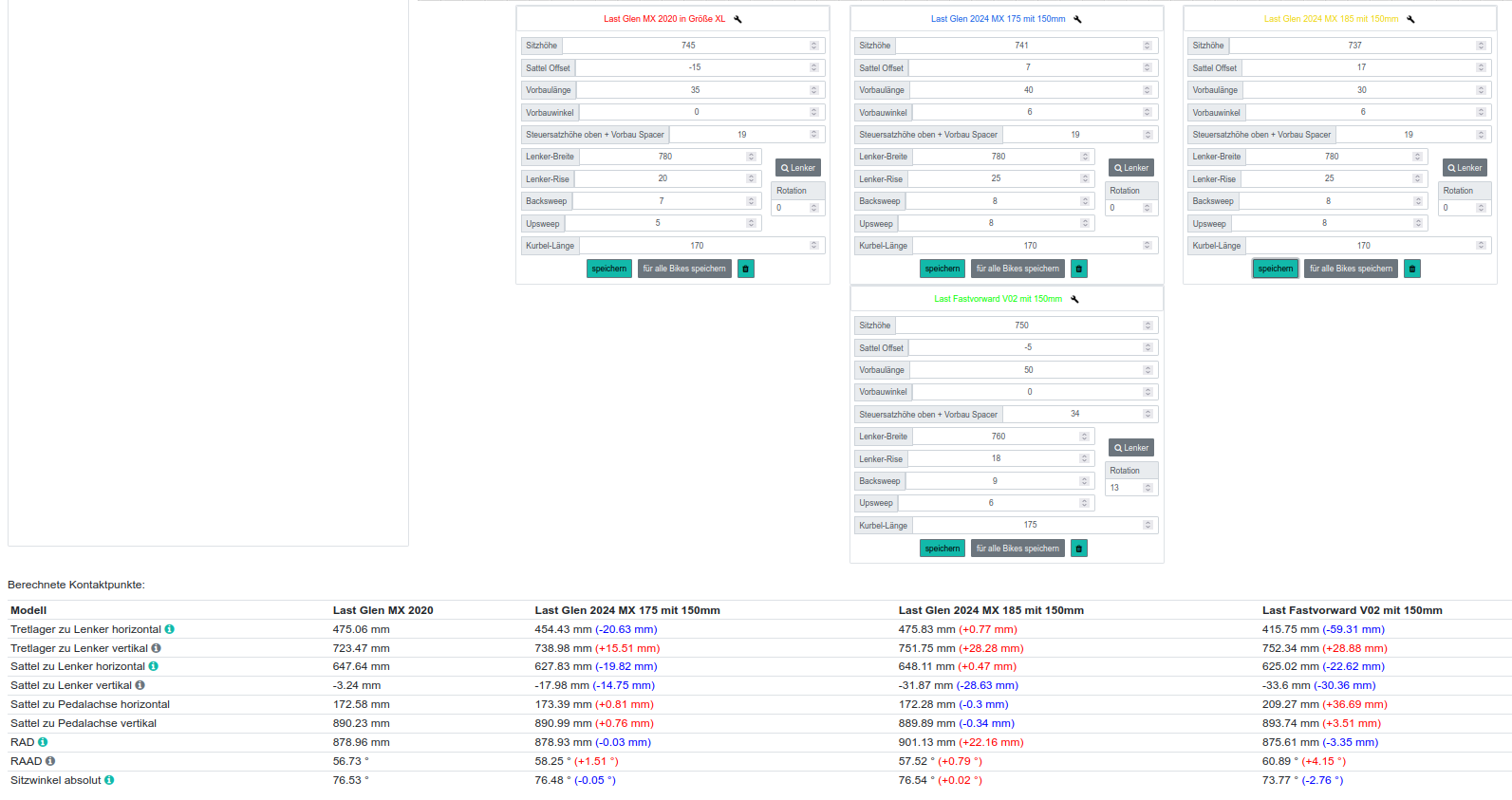Adjust Kurbel-Länge stepper of Last Fastvorward V02

click(1148, 525)
